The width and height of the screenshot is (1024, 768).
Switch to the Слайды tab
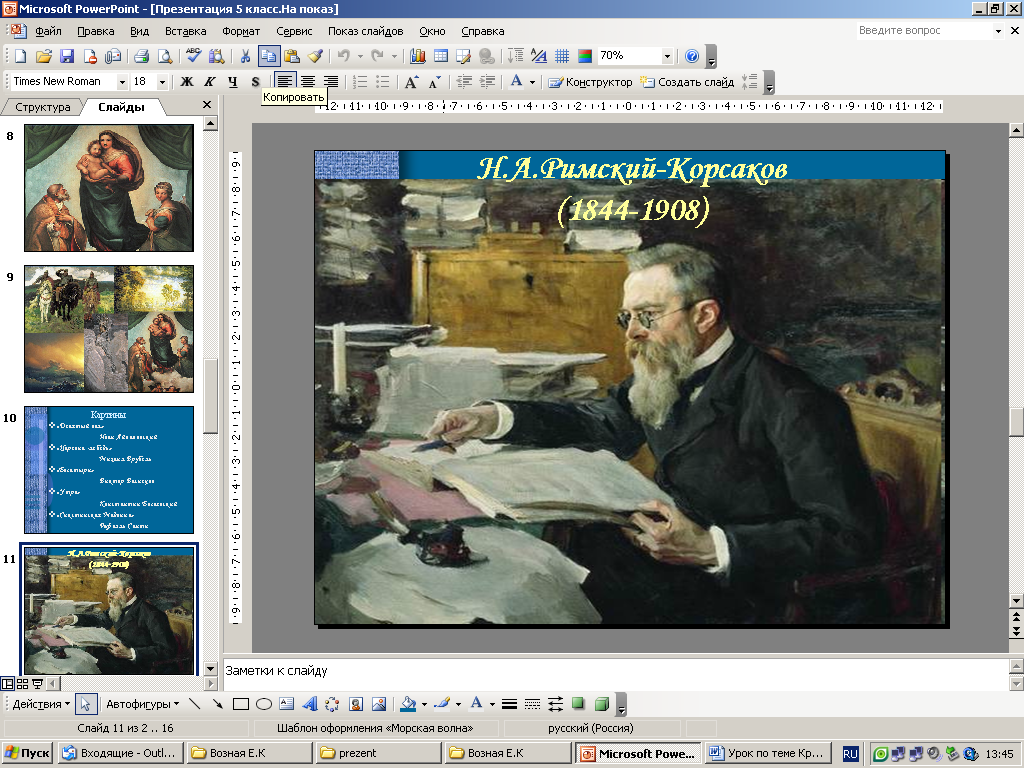121,107
